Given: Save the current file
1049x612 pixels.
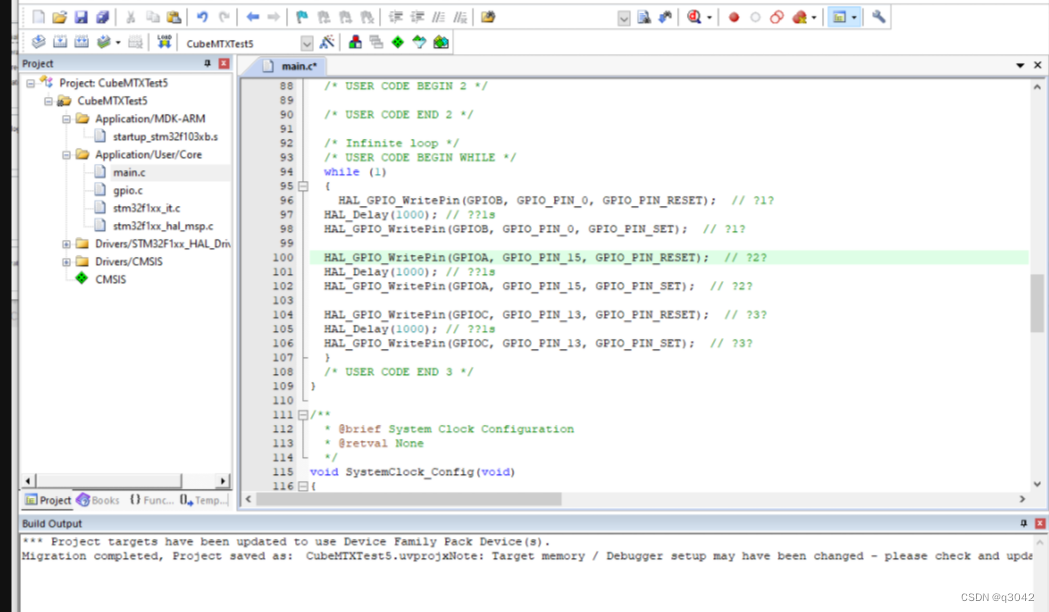Looking at the screenshot, I should 81,17.
